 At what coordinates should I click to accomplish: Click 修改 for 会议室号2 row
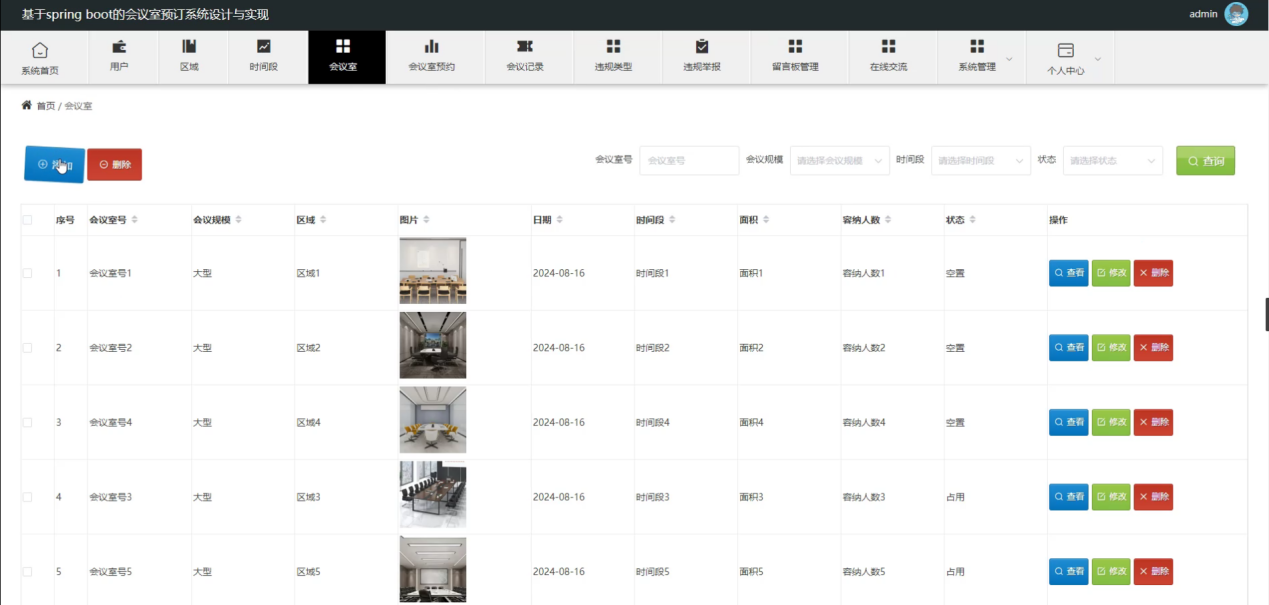(x=1111, y=348)
